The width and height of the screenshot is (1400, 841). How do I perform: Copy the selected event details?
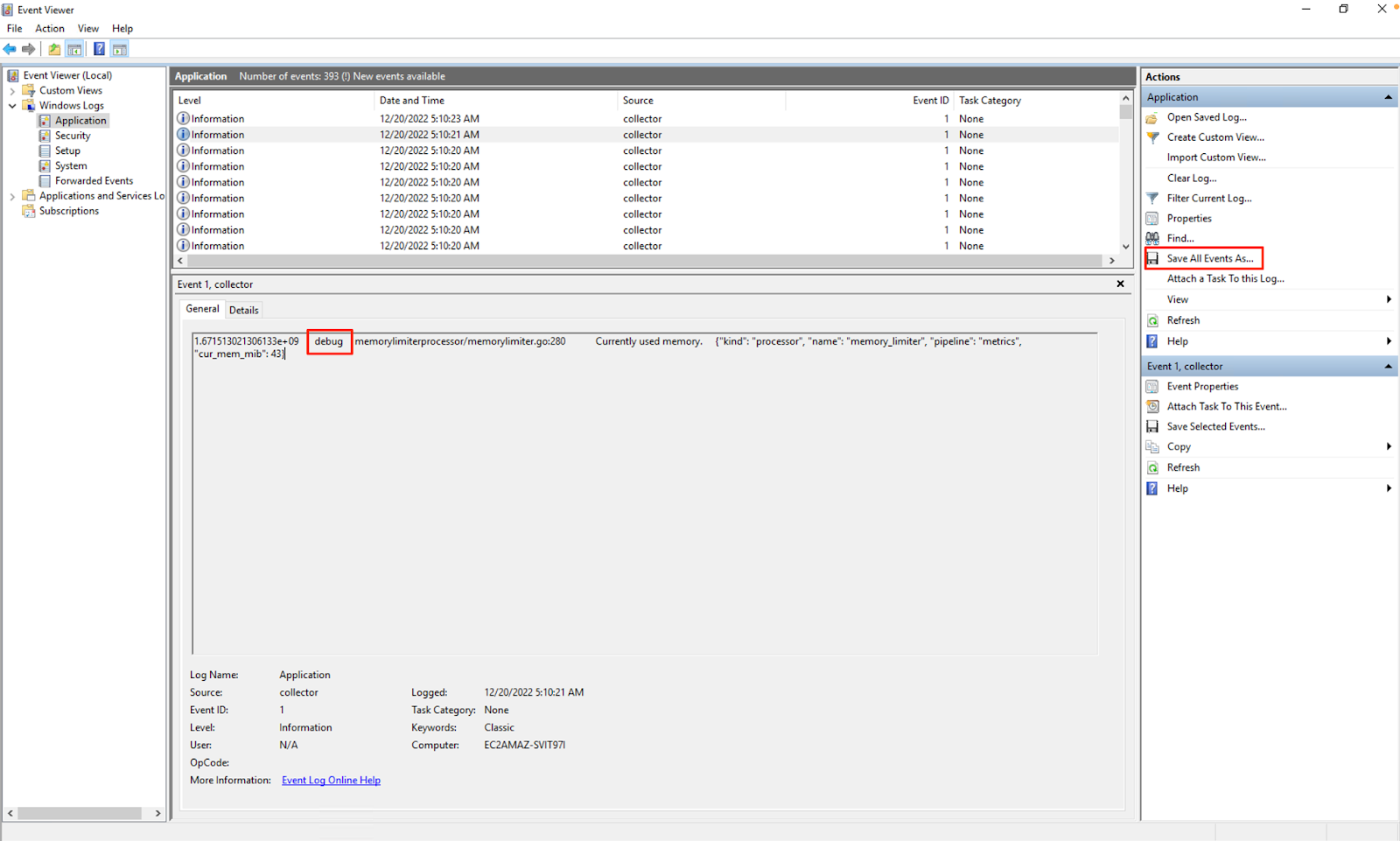tap(1177, 446)
